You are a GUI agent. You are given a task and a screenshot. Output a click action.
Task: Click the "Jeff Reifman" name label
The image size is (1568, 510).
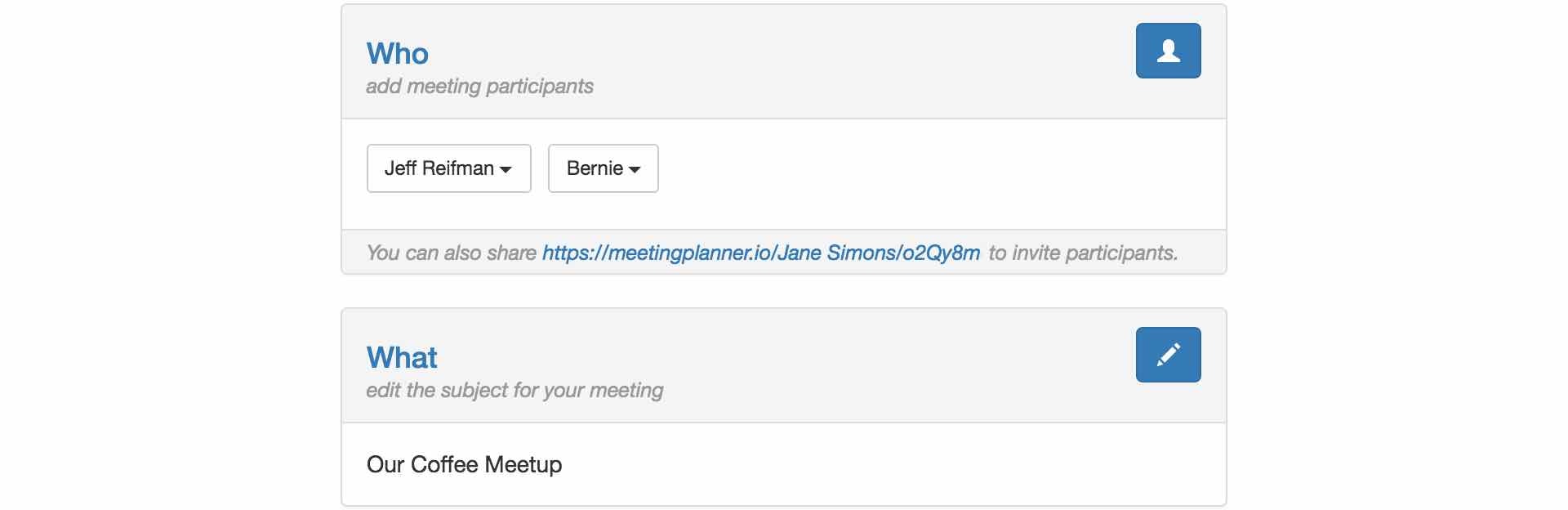pyautogui.click(x=439, y=168)
